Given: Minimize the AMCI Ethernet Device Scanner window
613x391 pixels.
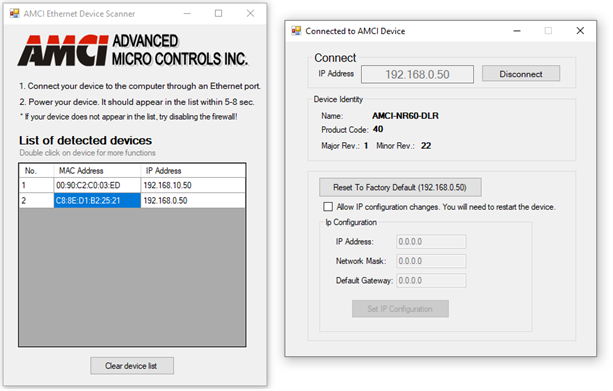Looking at the screenshot, I should 187,14.
